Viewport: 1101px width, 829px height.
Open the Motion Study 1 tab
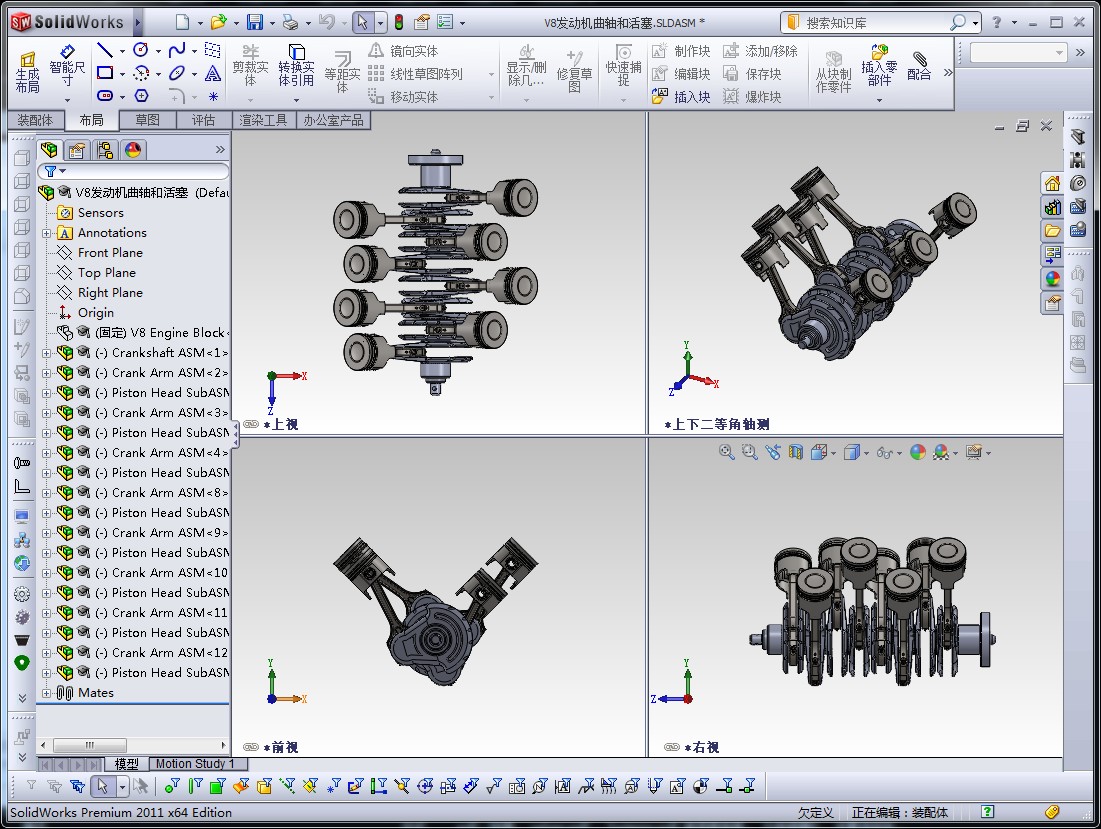pyautogui.click(x=196, y=763)
